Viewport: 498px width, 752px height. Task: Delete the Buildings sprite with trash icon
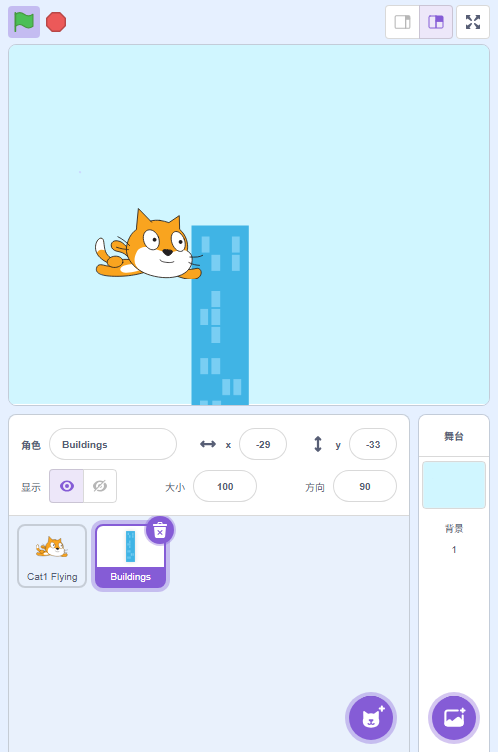click(x=160, y=530)
